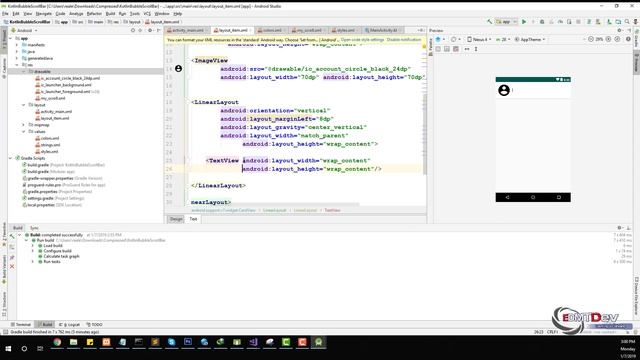Screen dimensions: 640x360
Task: Open Search Everywhere magnifier in toolbar
Action: tap(627, 22)
